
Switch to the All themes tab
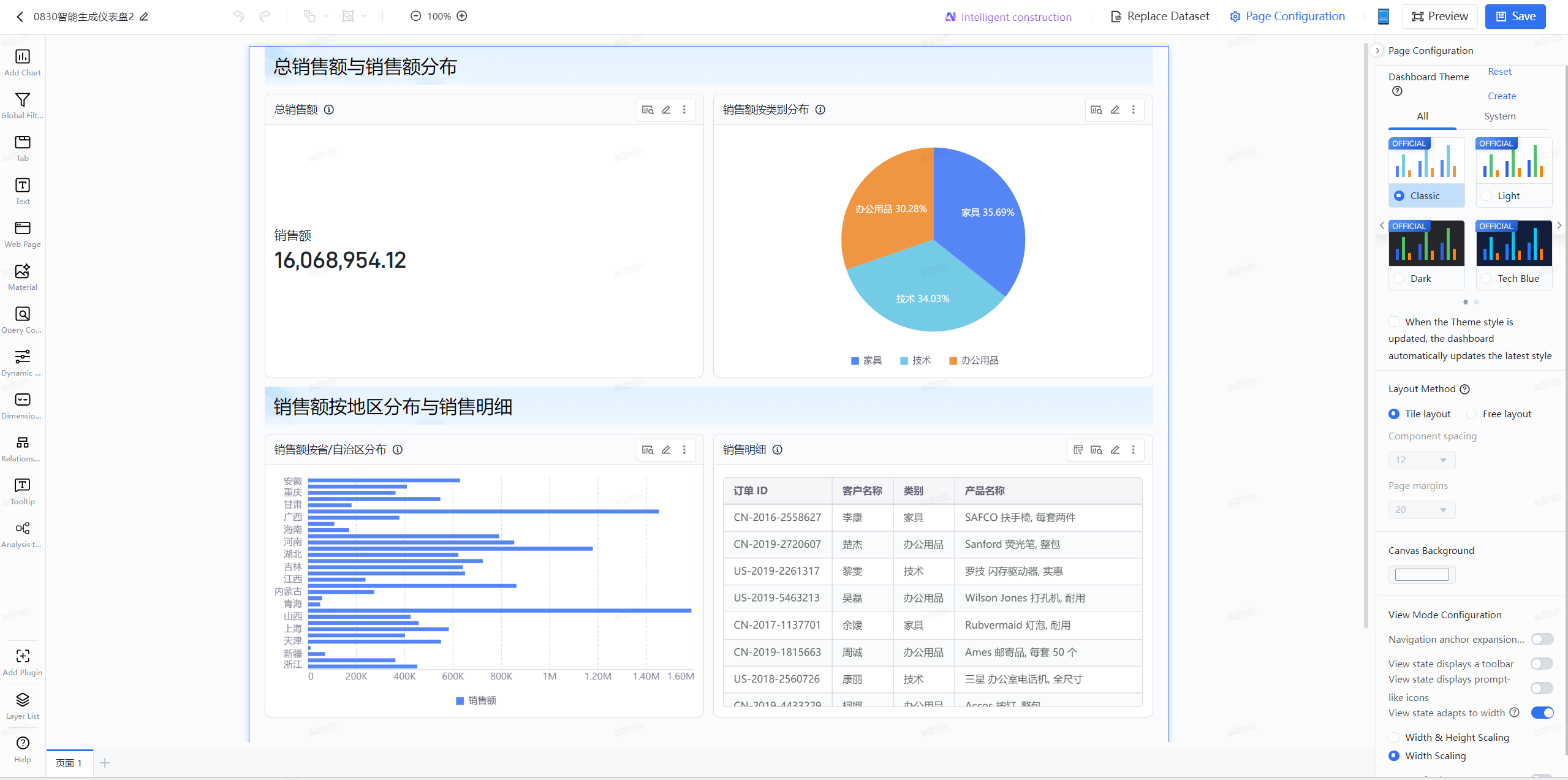pos(1422,116)
